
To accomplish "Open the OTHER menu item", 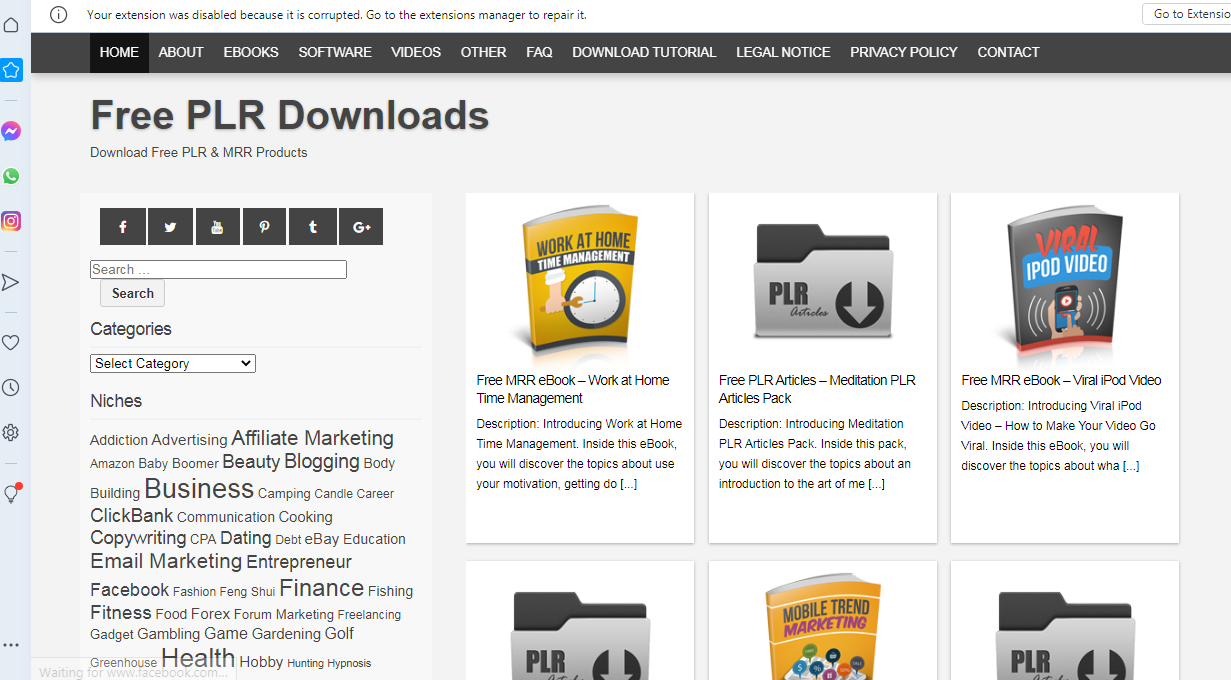I will [x=483, y=52].
